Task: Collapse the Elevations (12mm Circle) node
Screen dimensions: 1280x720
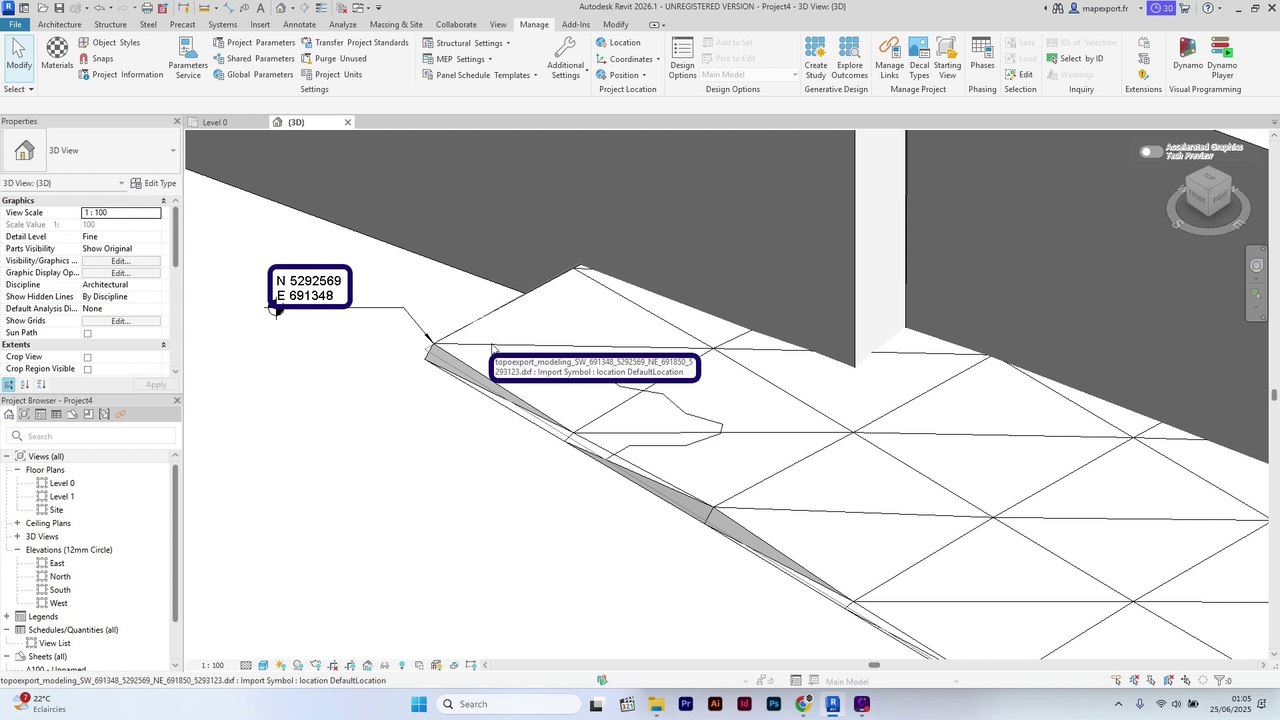Action: pyautogui.click(x=17, y=550)
